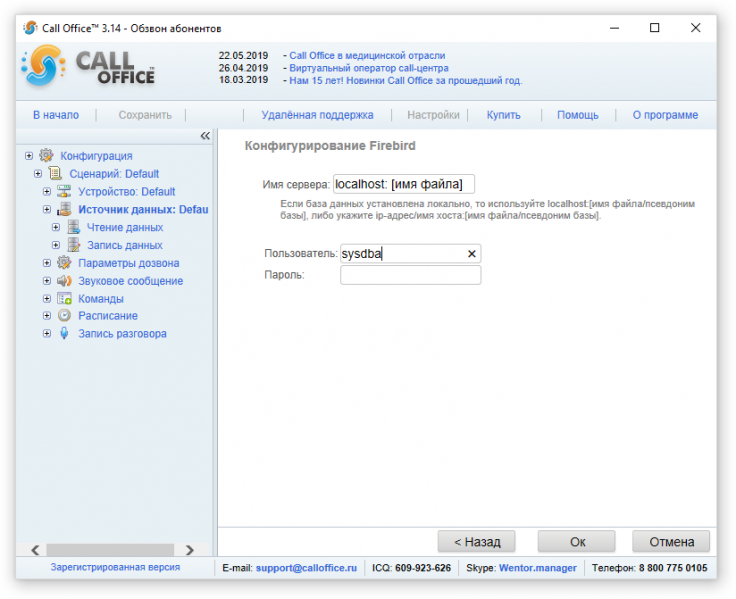Click the Запись разговора microphone icon
The image size is (736, 599).
point(64,333)
